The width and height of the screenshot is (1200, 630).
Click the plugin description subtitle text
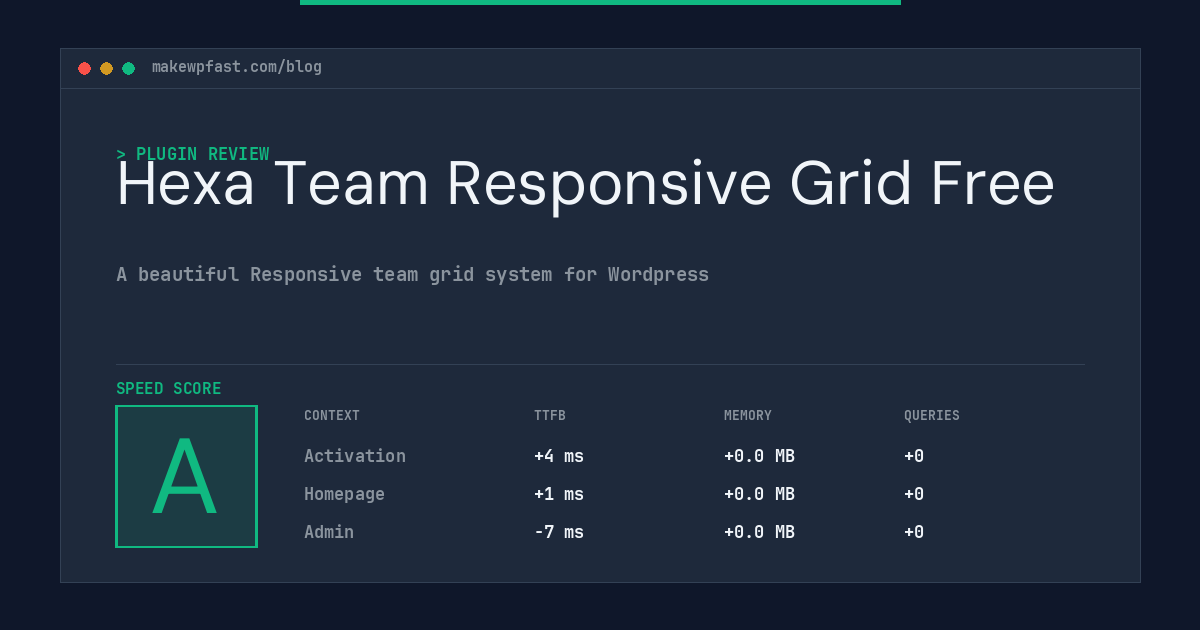point(412,274)
